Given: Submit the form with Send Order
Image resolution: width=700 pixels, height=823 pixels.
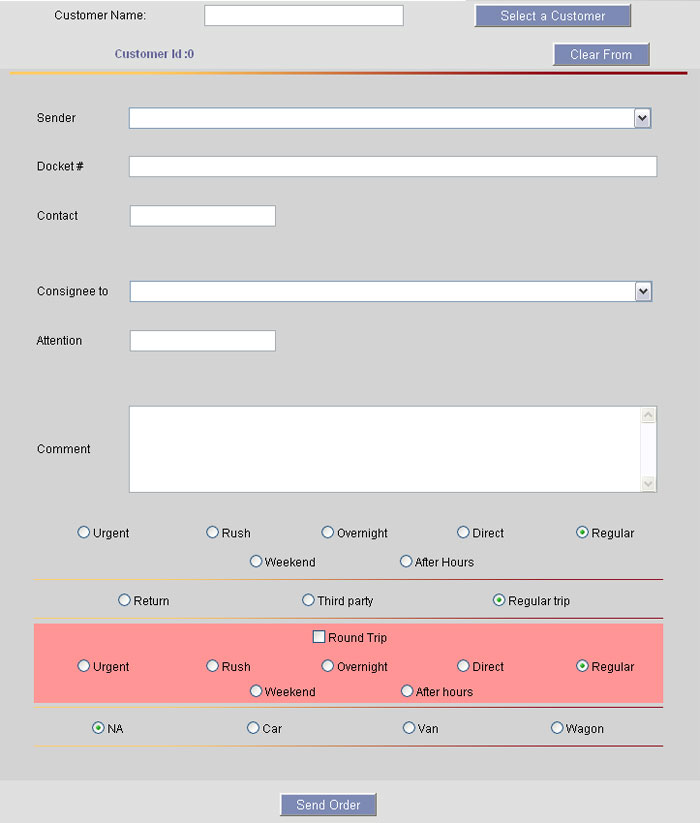Looking at the screenshot, I should click(x=328, y=805).
